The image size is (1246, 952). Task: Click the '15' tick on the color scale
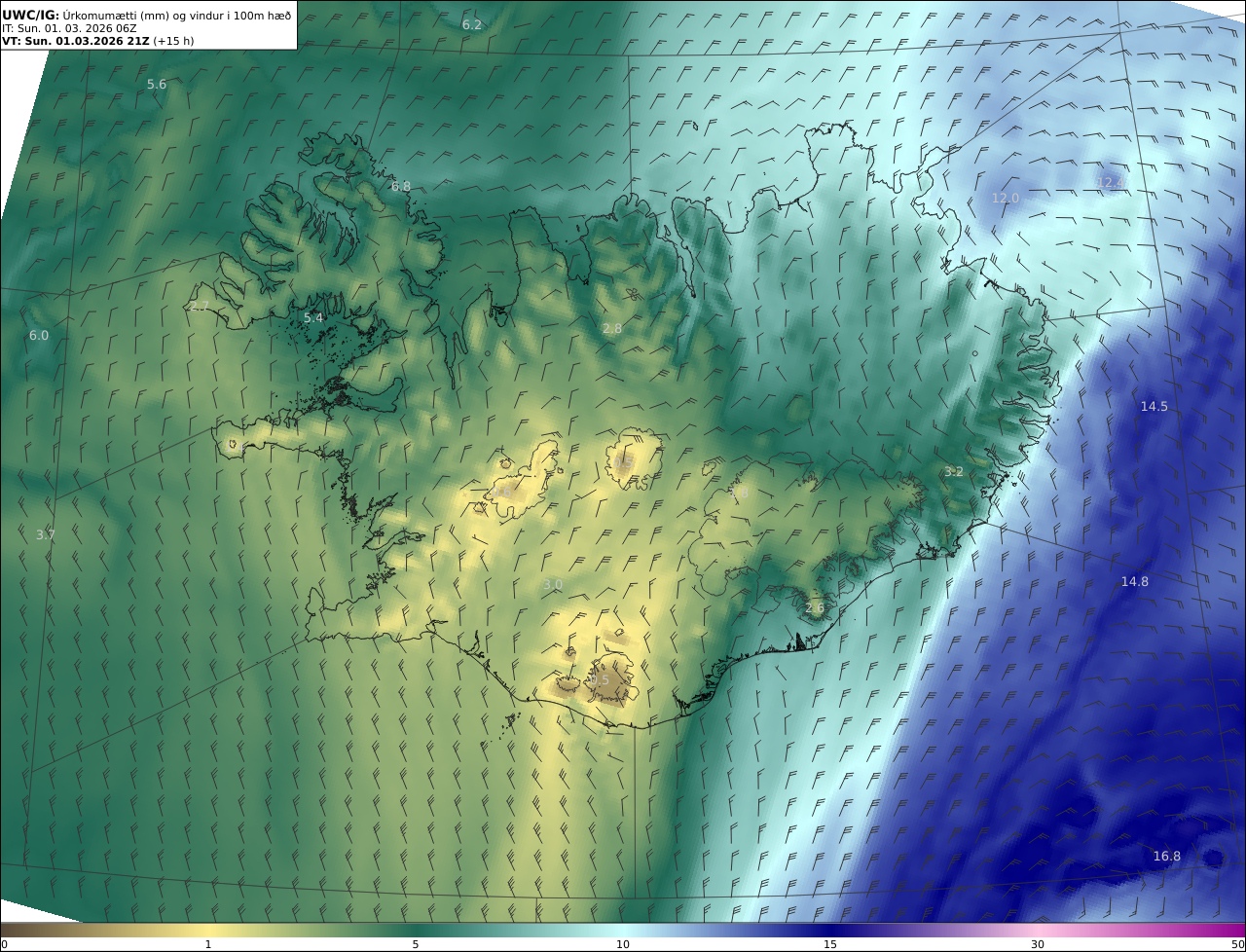[830, 944]
